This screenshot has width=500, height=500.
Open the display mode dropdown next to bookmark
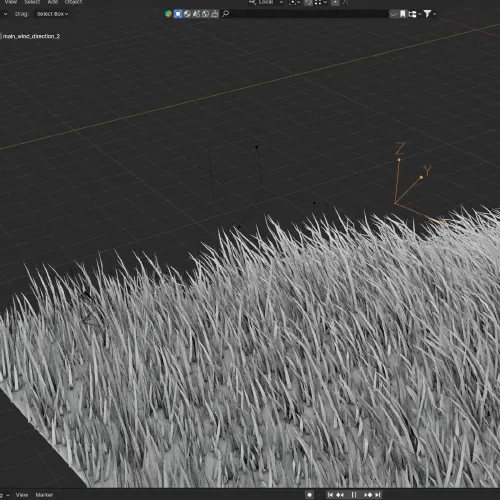(415, 14)
